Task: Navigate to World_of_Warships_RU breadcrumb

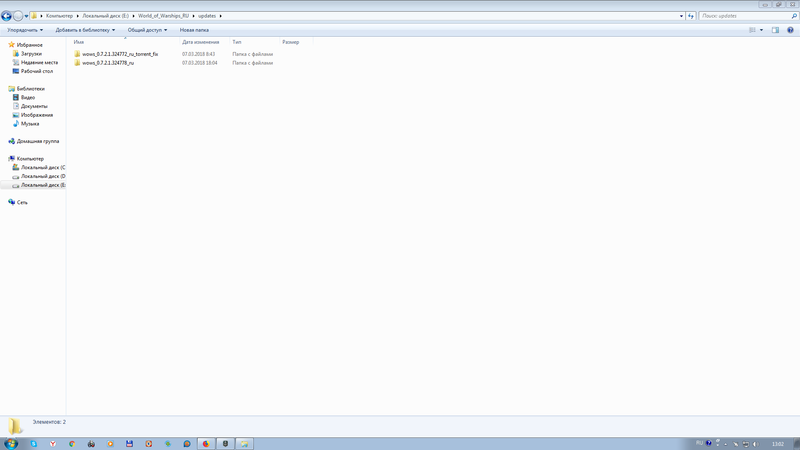Action: 163,16
